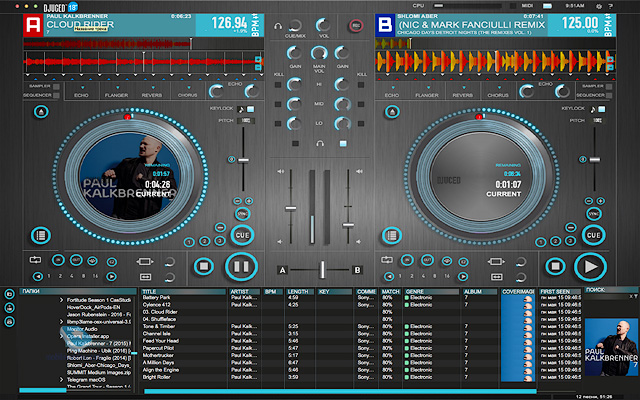Toggle the left LO kill switch
The image size is (640, 400).
(278, 124)
